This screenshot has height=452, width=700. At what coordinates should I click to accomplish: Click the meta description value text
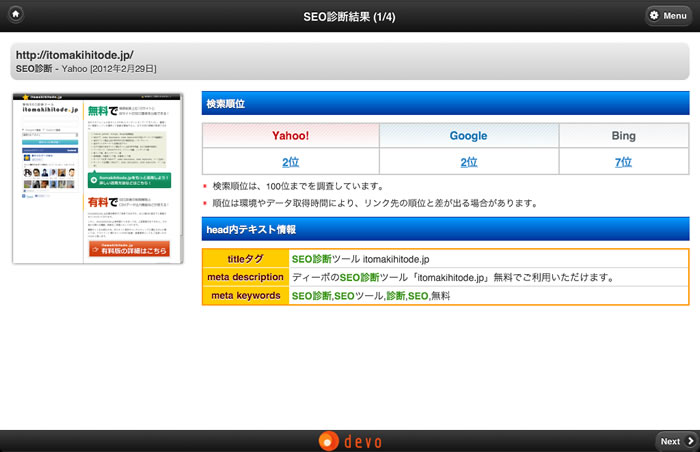[453, 277]
